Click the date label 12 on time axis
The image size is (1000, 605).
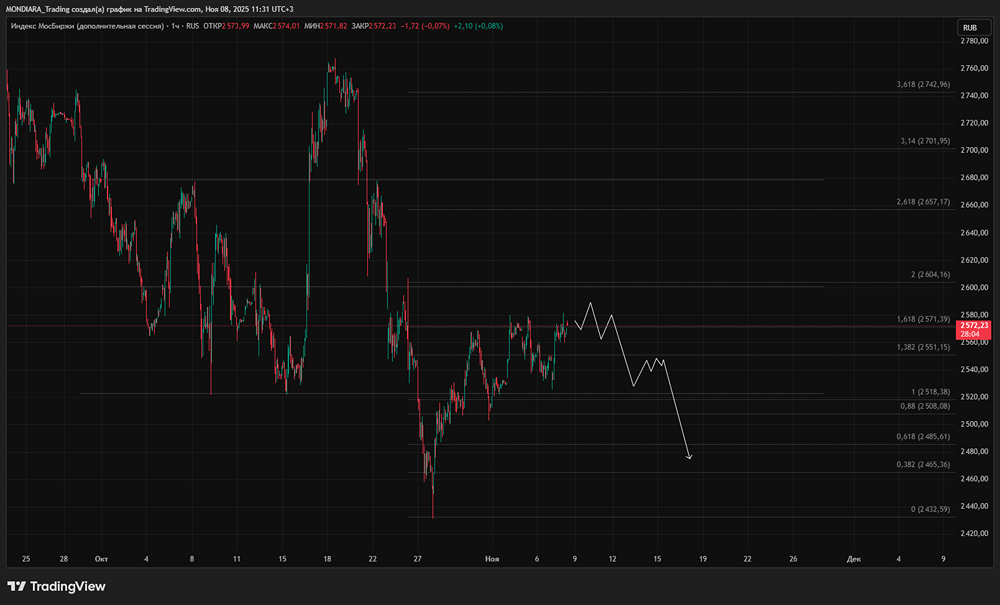[x=612, y=559]
